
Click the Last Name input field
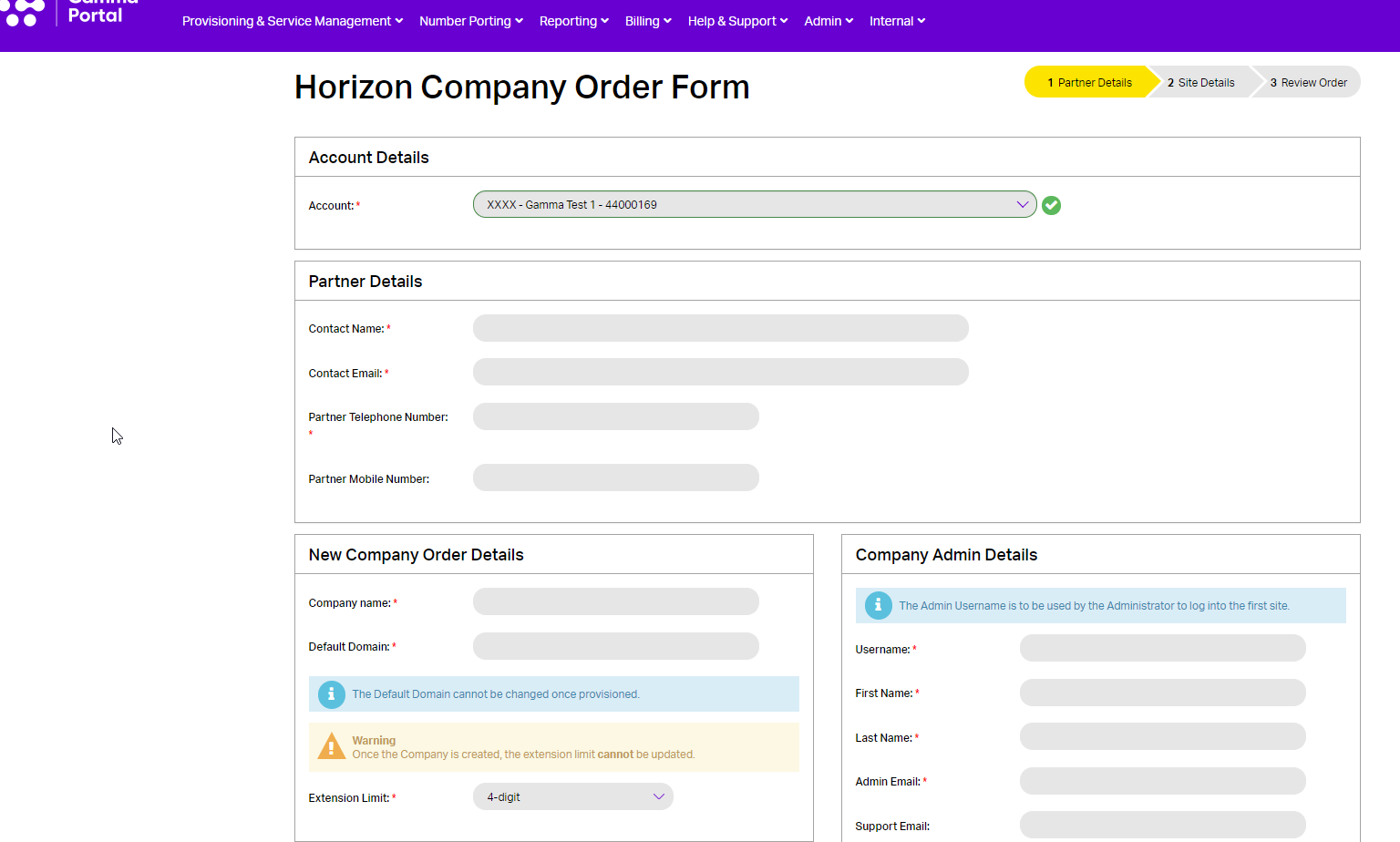pyautogui.click(x=1163, y=736)
